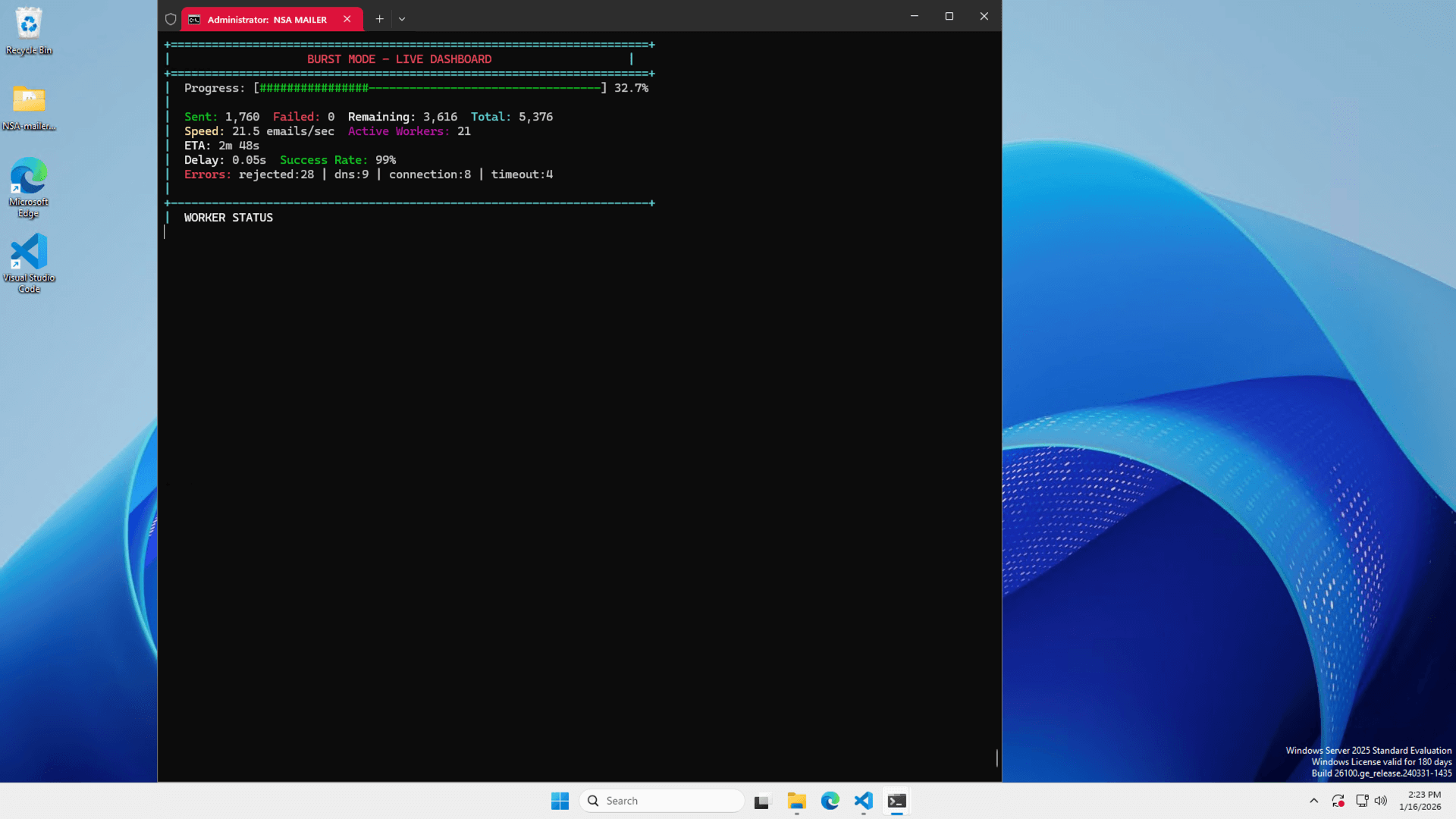The width and height of the screenshot is (1456, 819).
Task: Close the NSA MAILER terminal tab
Action: [x=347, y=19]
